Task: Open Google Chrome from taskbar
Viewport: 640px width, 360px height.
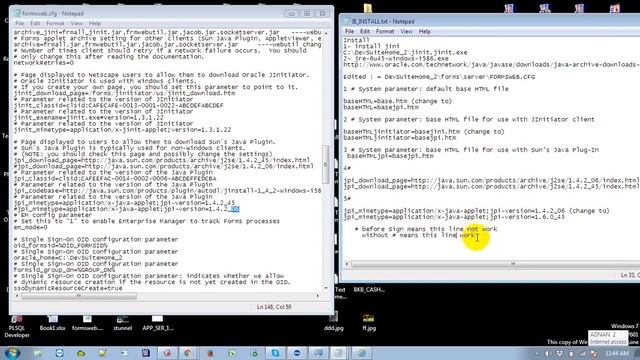Action: 188,353
